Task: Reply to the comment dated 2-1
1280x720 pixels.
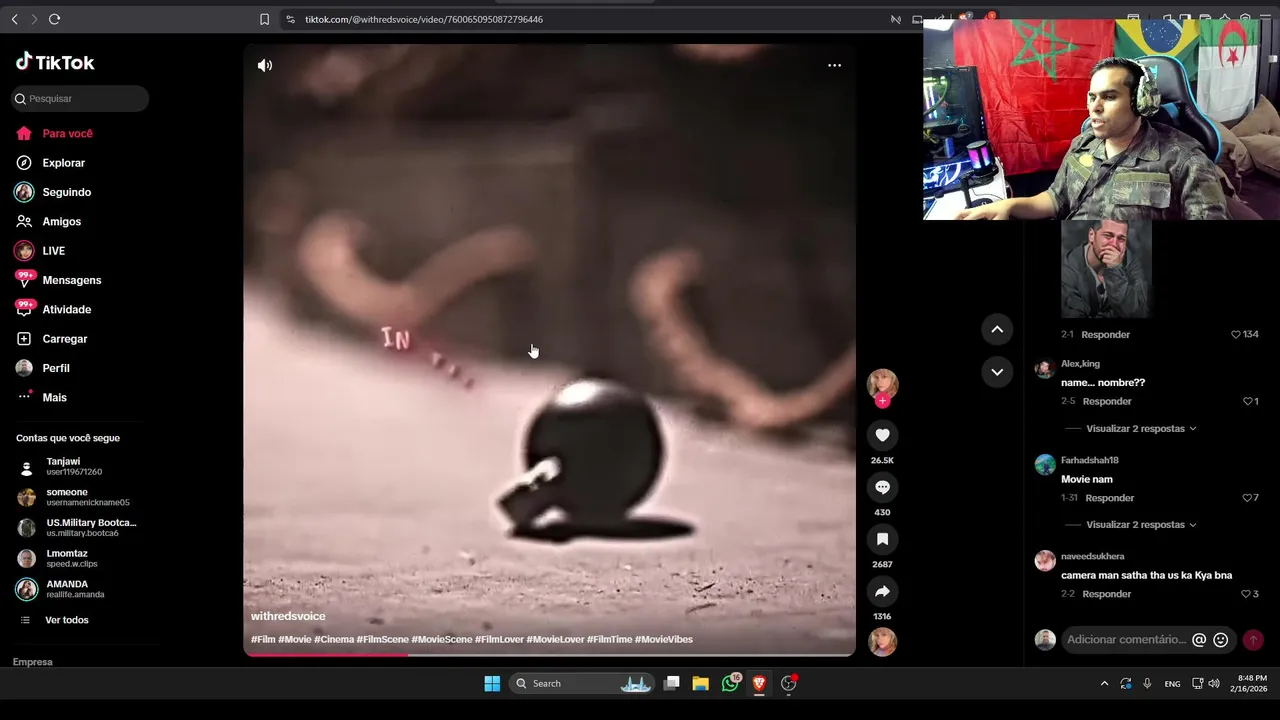Action: pos(1106,334)
